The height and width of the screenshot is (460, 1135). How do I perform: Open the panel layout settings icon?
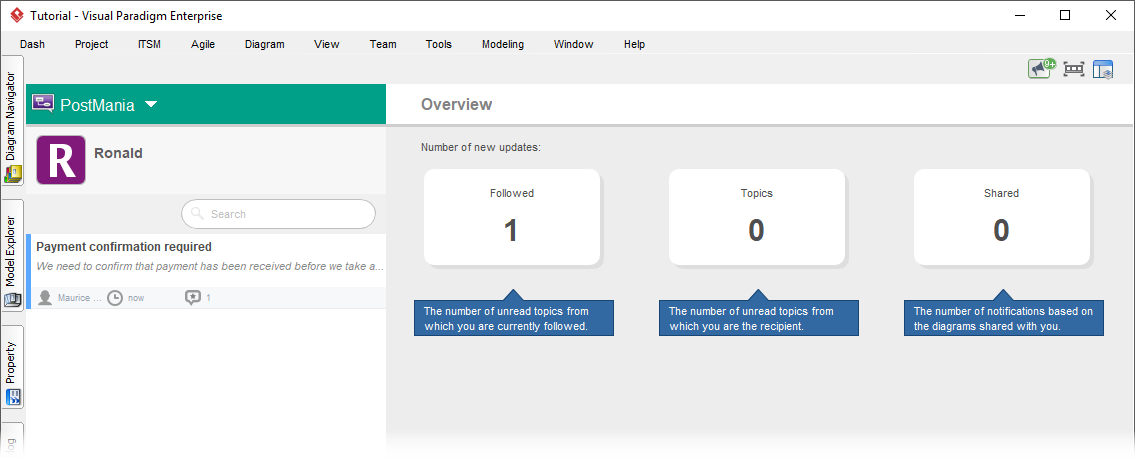click(1102, 69)
